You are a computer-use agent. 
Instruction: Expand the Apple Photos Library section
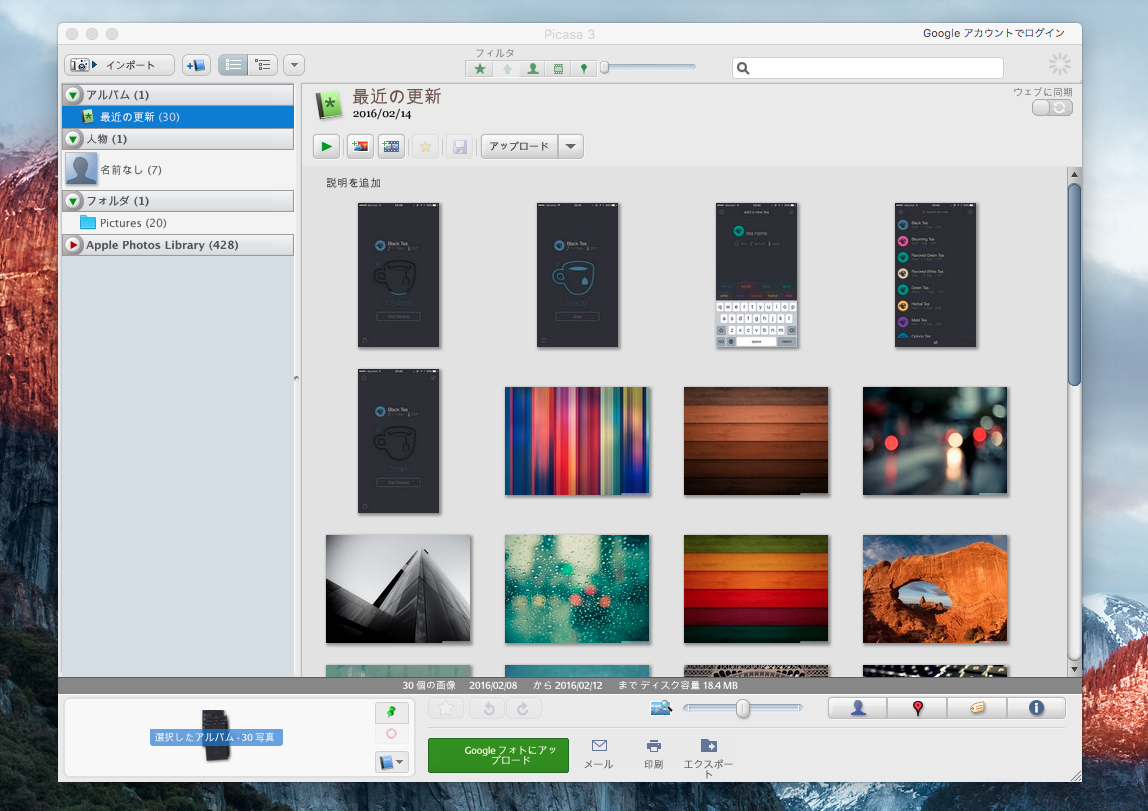(x=73, y=245)
